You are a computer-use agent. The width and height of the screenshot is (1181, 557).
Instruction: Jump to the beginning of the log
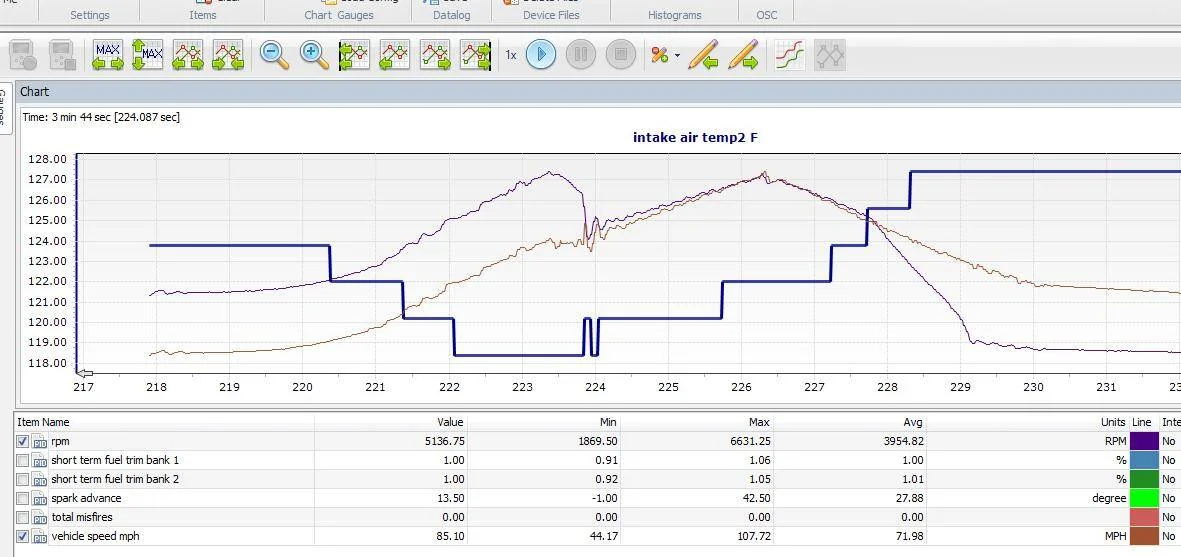[x=354, y=55]
